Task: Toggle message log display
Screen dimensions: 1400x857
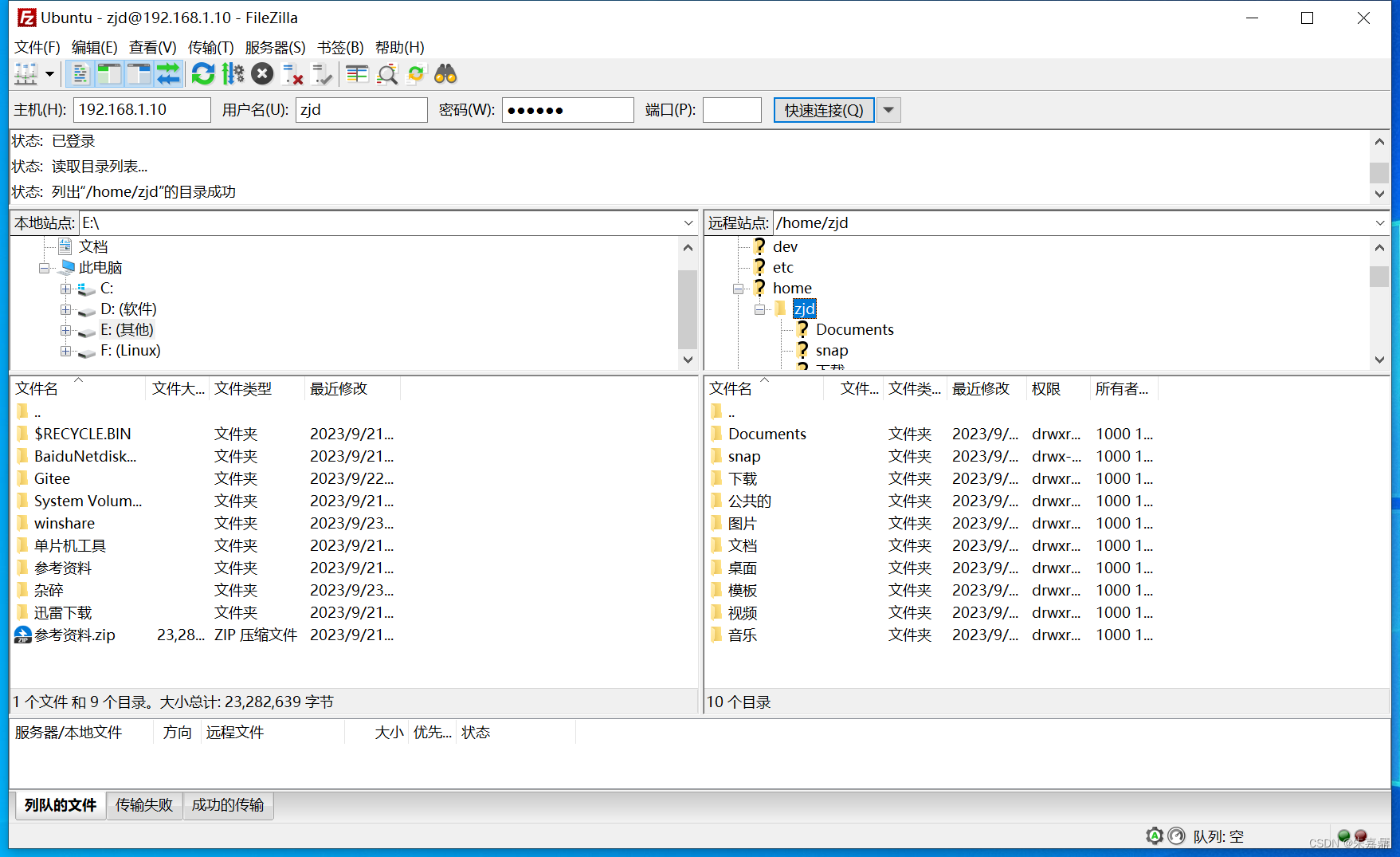Action: tap(80, 74)
